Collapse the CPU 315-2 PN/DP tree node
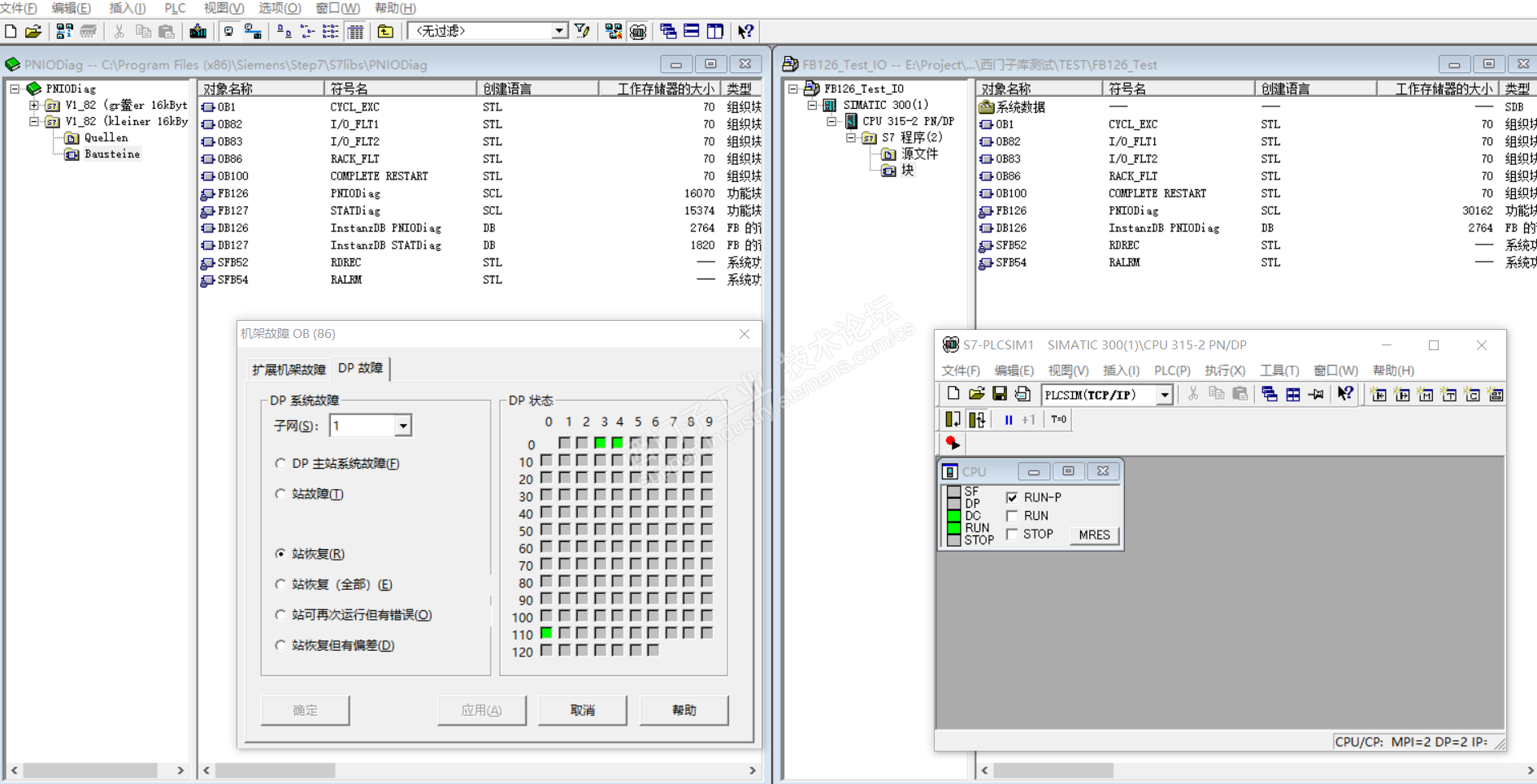1537x784 pixels. [x=831, y=122]
